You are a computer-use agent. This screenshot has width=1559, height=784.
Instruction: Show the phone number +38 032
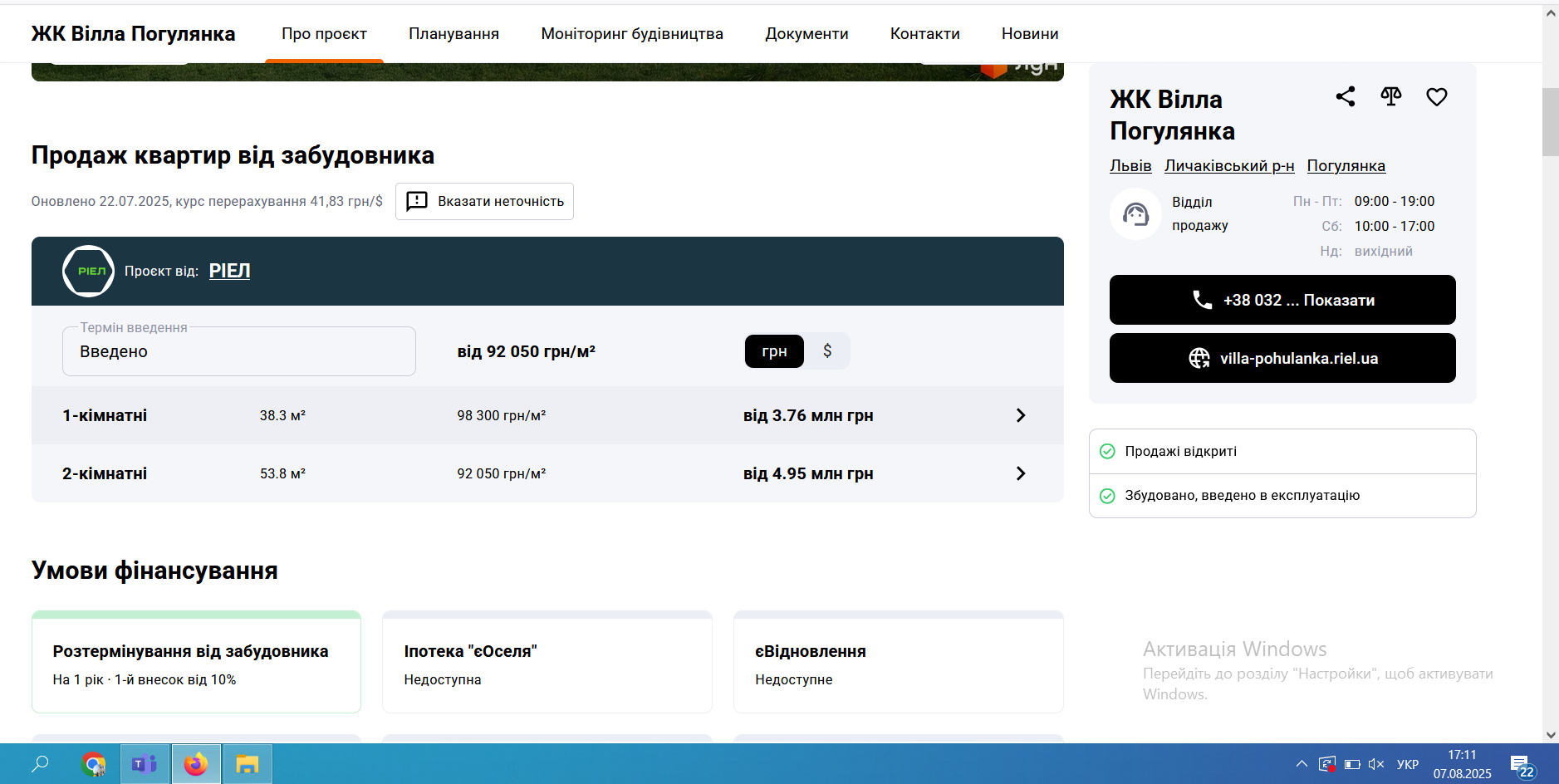point(1282,300)
